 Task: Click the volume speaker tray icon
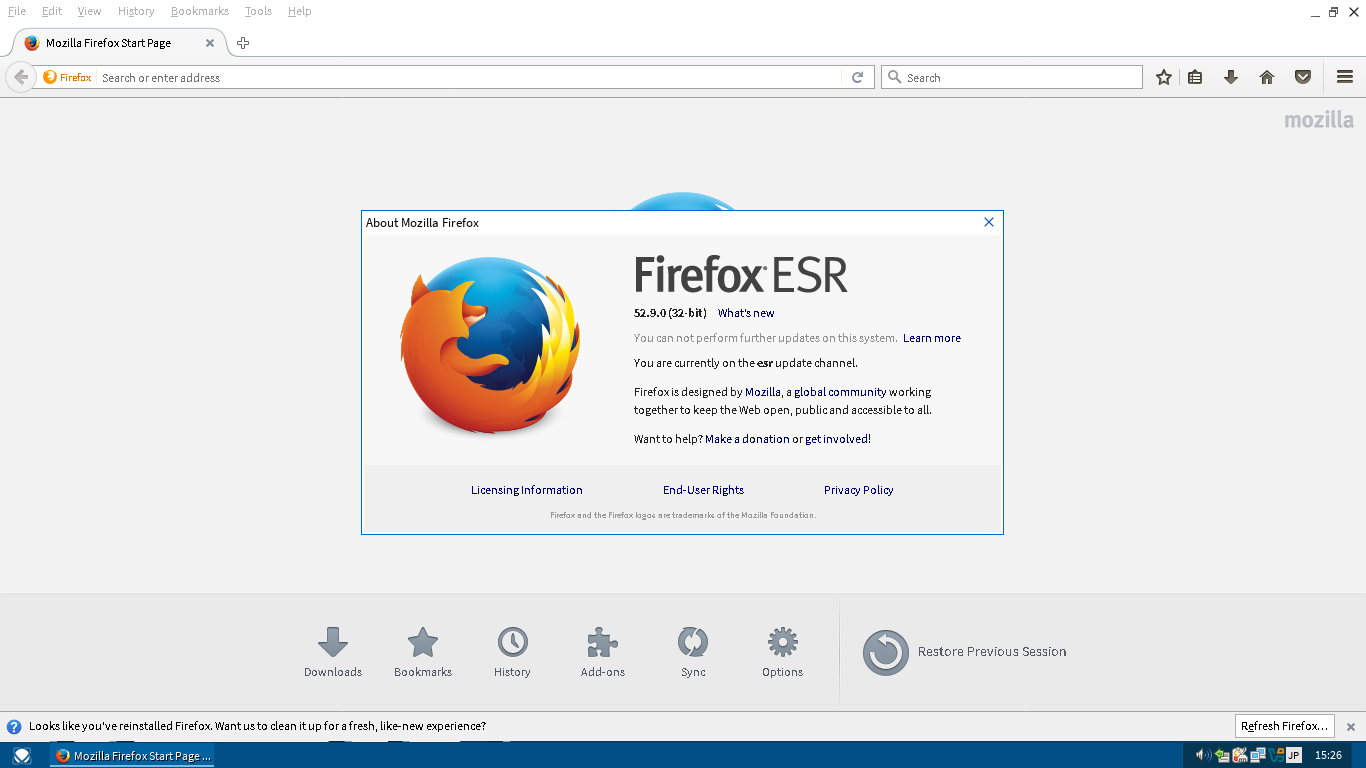pos(1203,755)
